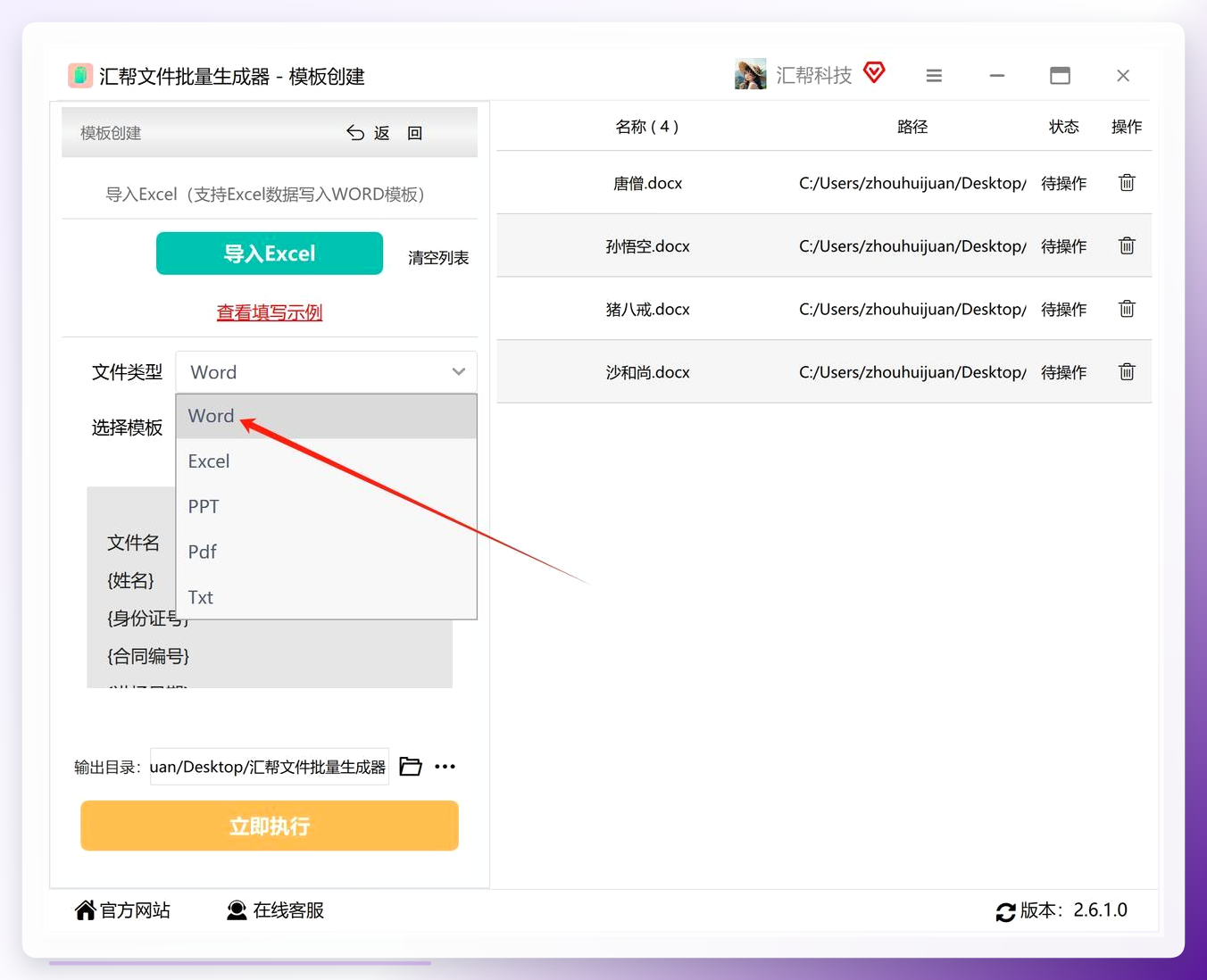The width and height of the screenshot is (1207, 980).
Task: Click the 版本: 2.6.1.0 text
Action: coord(1074,910)
